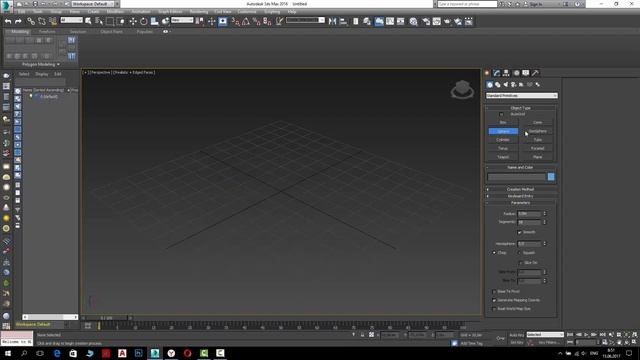Select the Unlink Selection tool
640x360 pixels.
(42, 21)
